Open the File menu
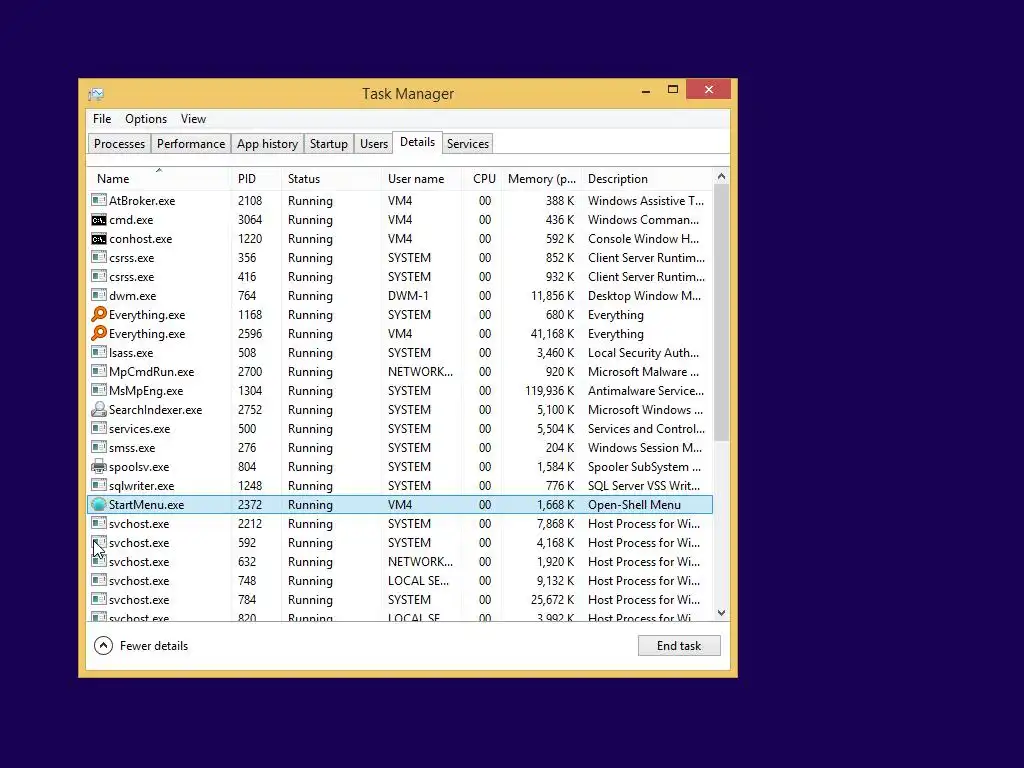This screenshot has width=1024, height=768. (x=102, y=119)
